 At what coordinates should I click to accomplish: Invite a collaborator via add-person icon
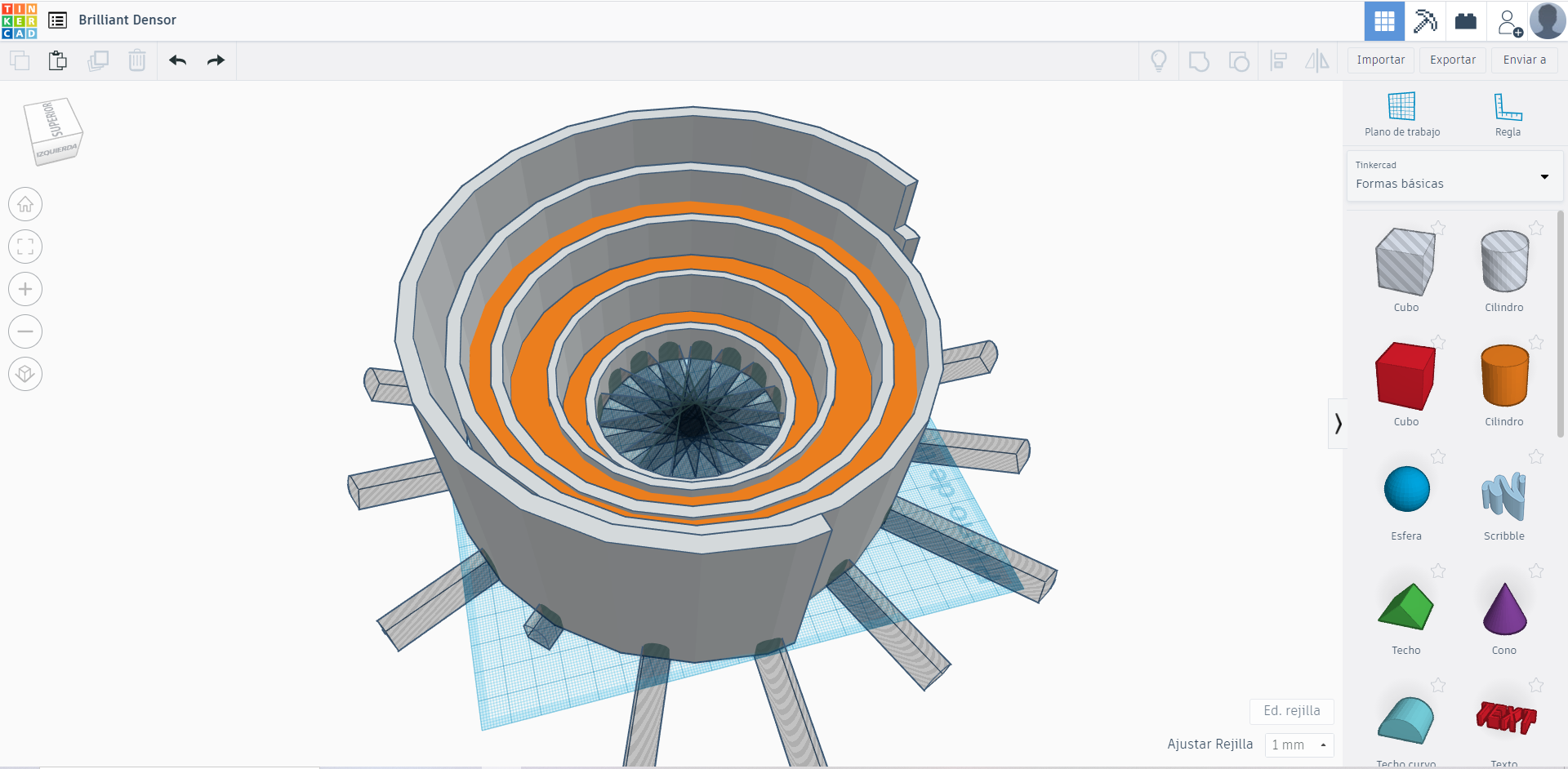(1509, 22)
